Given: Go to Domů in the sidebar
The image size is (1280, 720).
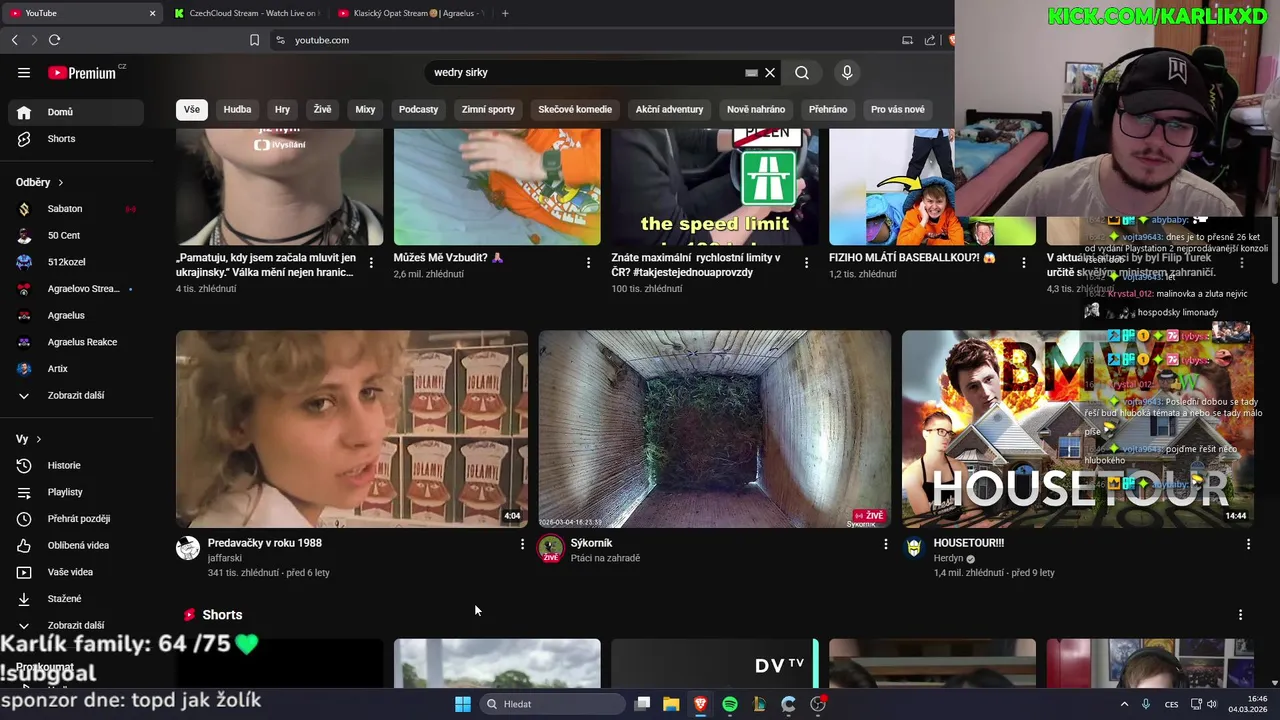Looking at the screenshot, I should point(77,112).
